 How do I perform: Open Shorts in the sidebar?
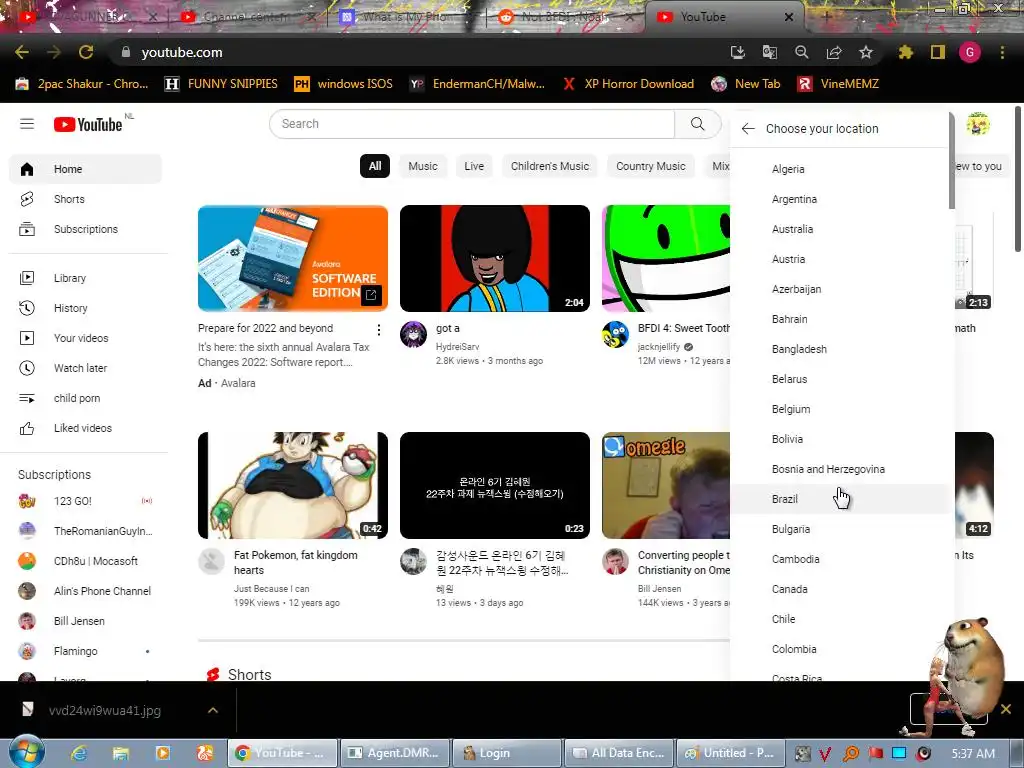pyautogui.click(x=86, y=199)
